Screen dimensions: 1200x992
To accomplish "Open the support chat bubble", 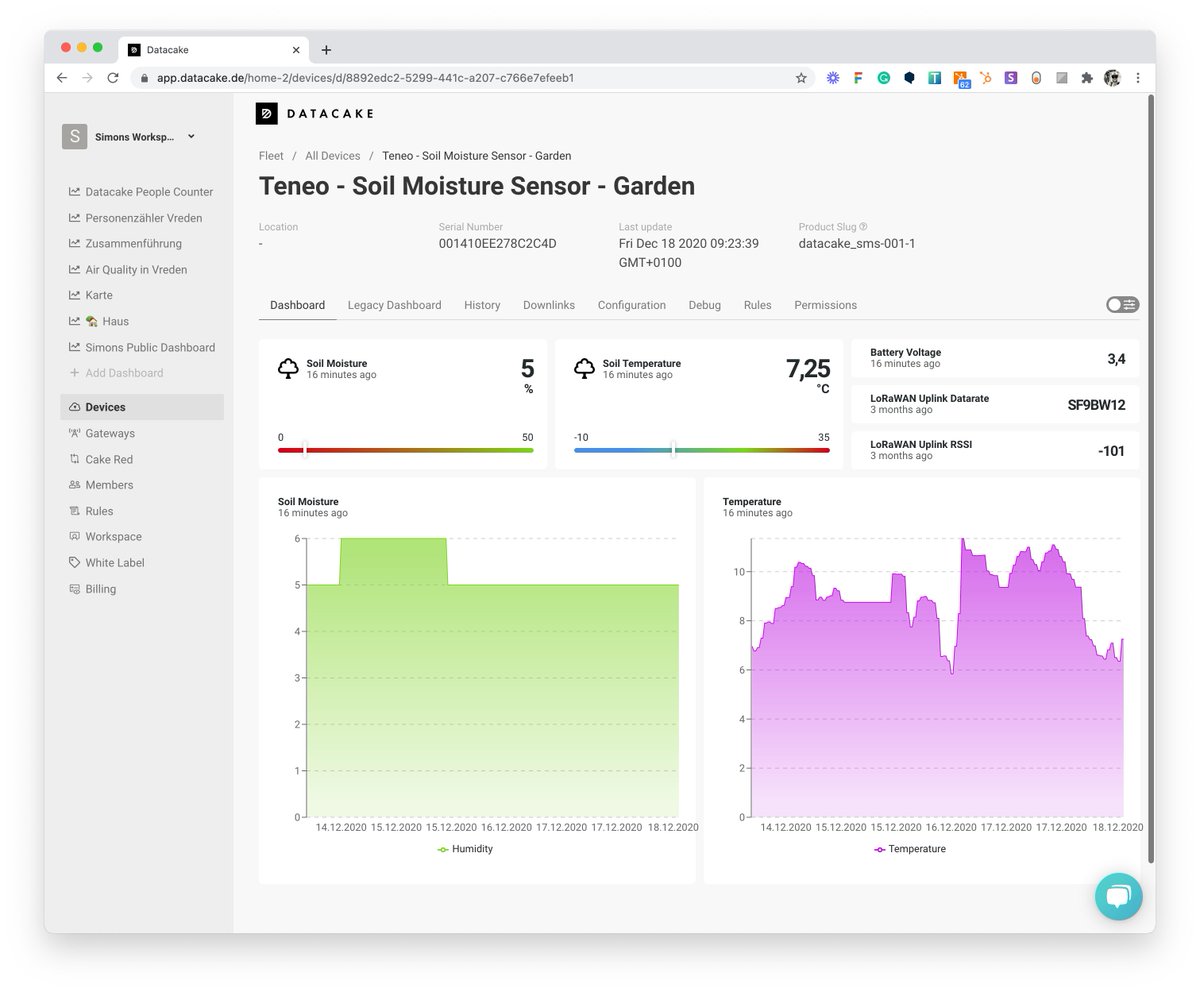I will [x=1118, y=896].
